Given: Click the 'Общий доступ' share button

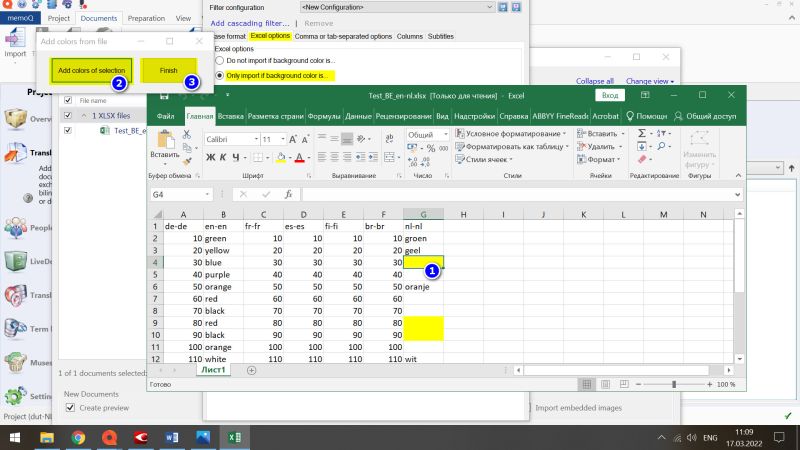Looking at the screenshot, I should point(705,116).
